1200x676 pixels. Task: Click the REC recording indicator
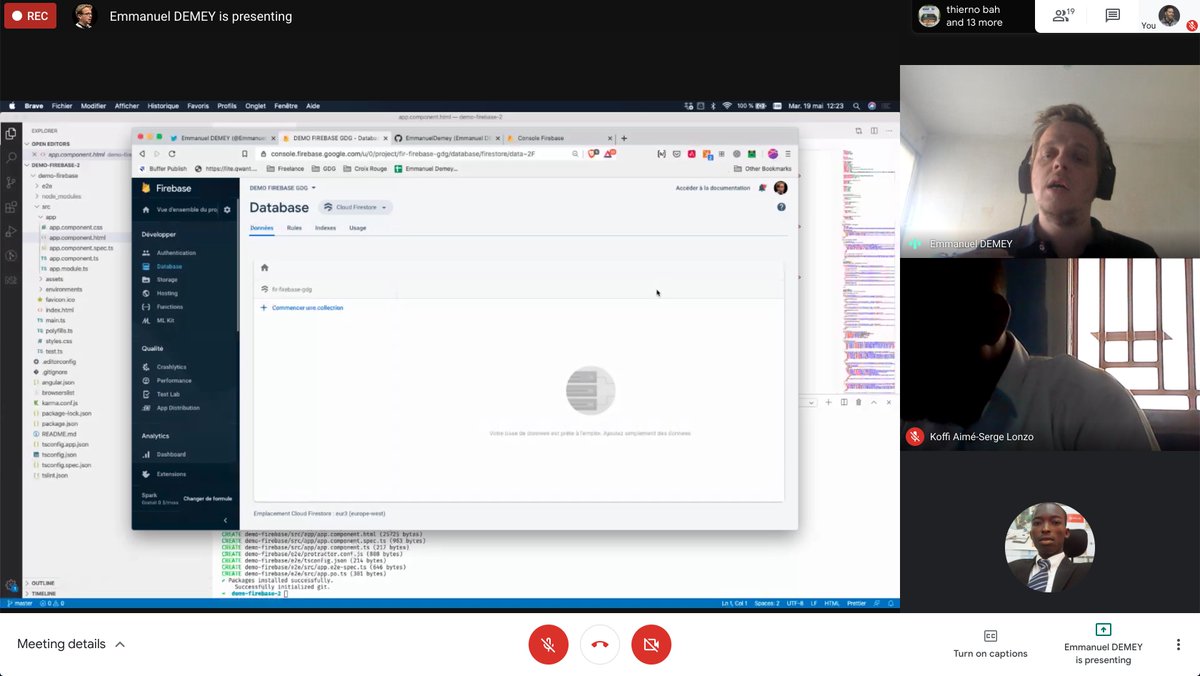[30, 16]
